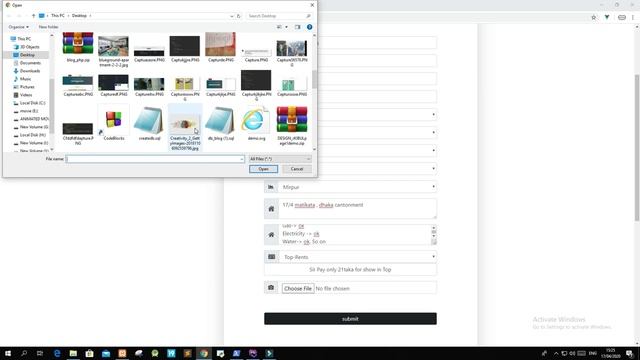Open Microsoft Store from taskbar

coord(89,353)
